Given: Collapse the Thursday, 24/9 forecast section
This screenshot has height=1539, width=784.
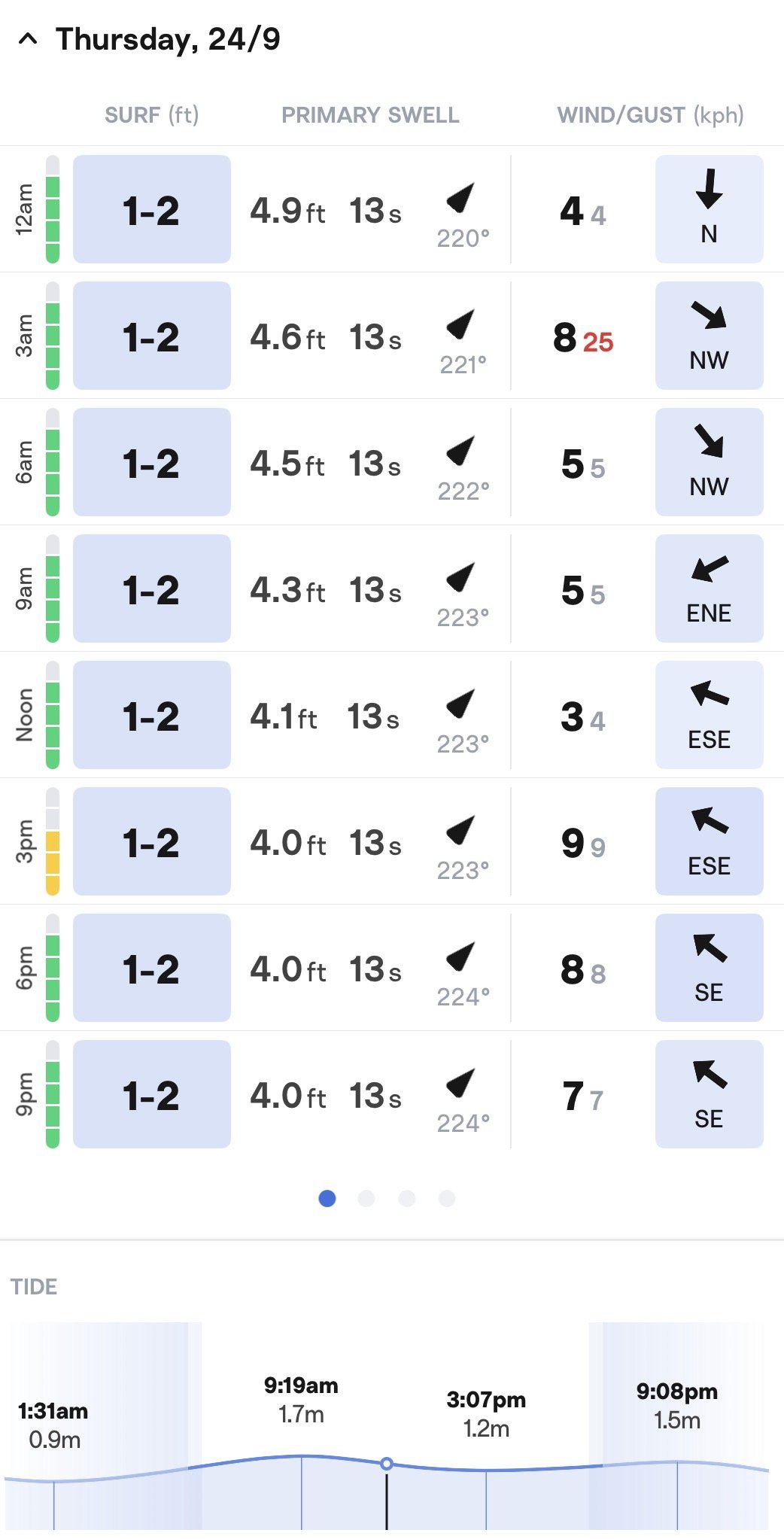Looking at the screenshot, I should [x=28, y=39].
